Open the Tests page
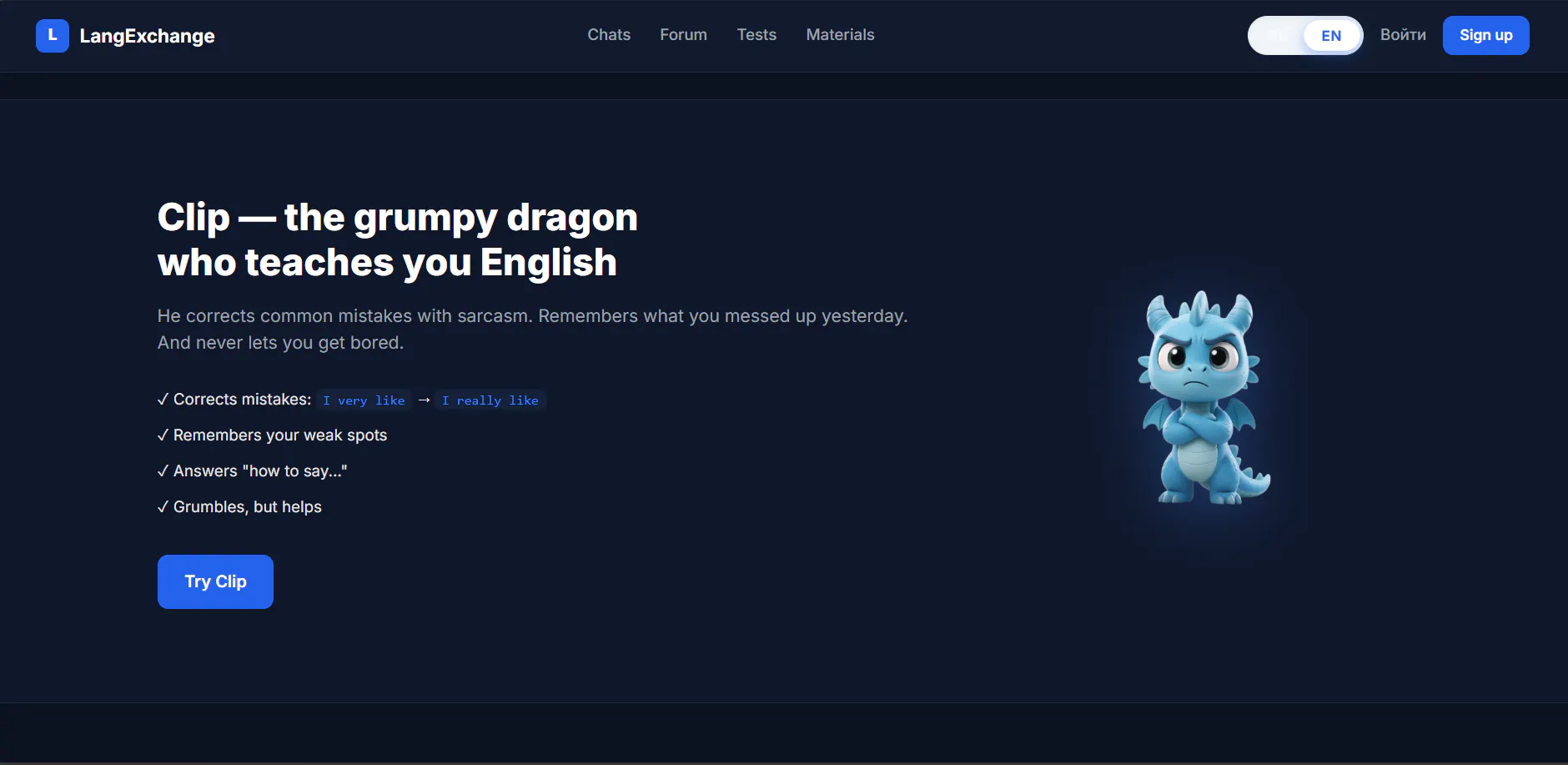 756,35
